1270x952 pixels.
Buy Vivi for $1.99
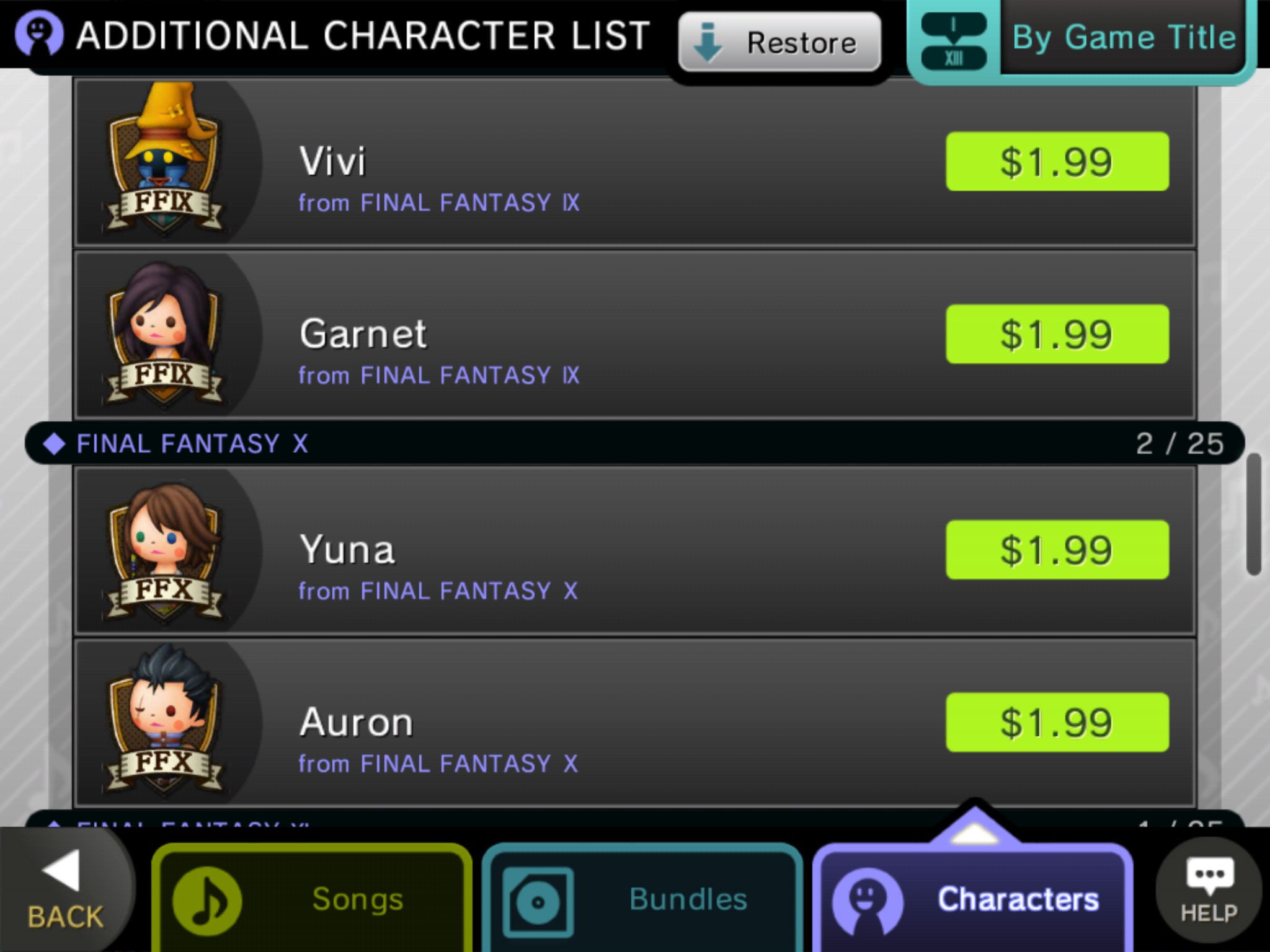pyautogui.click(x=1057, y=161)
